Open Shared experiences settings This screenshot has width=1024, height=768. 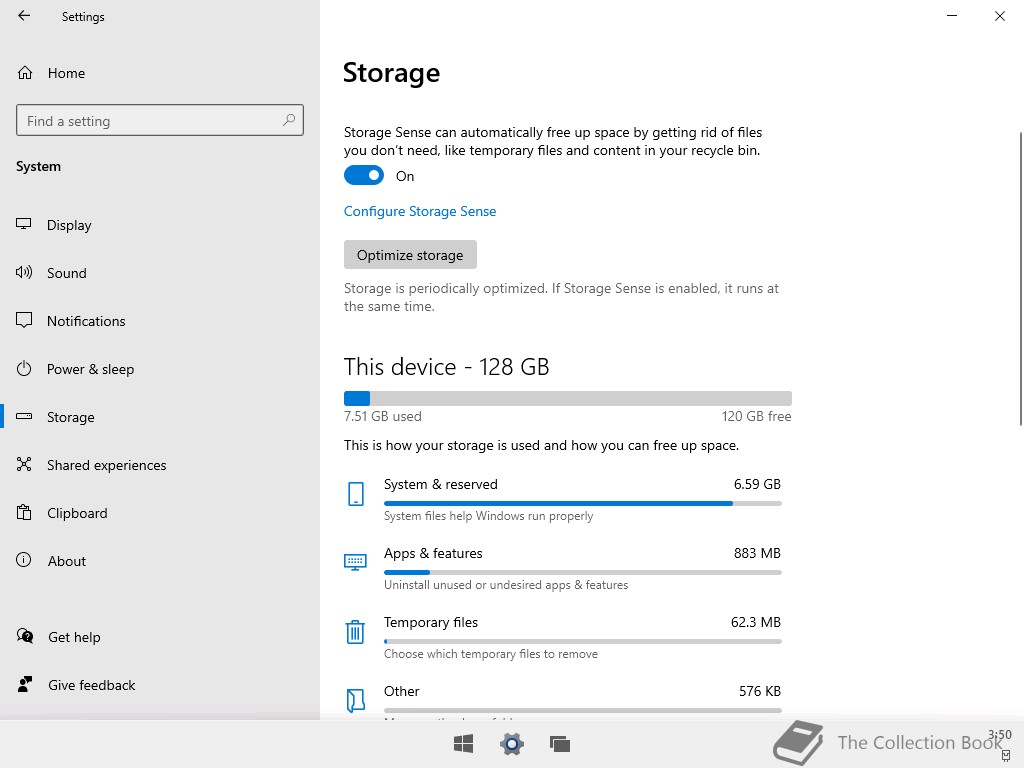tap(160, 465)
